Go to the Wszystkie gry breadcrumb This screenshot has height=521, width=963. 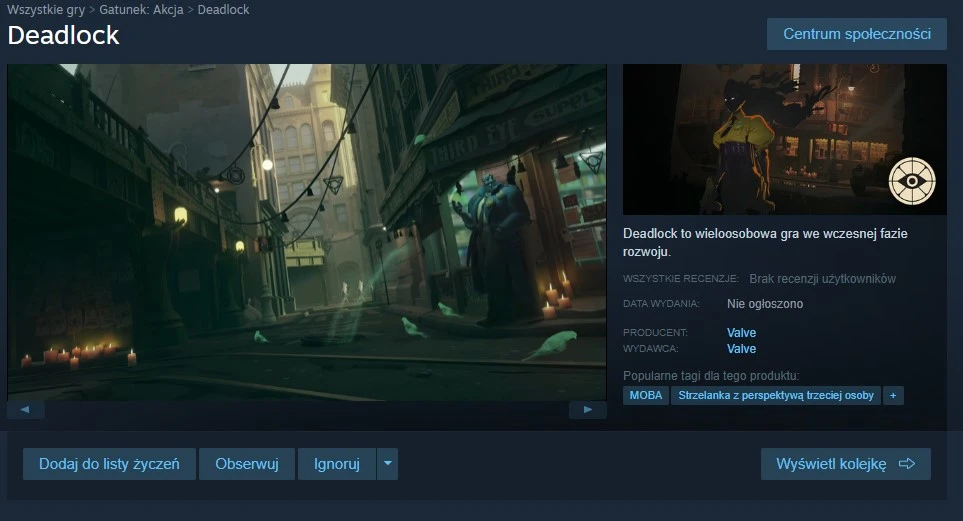[46, 10]
